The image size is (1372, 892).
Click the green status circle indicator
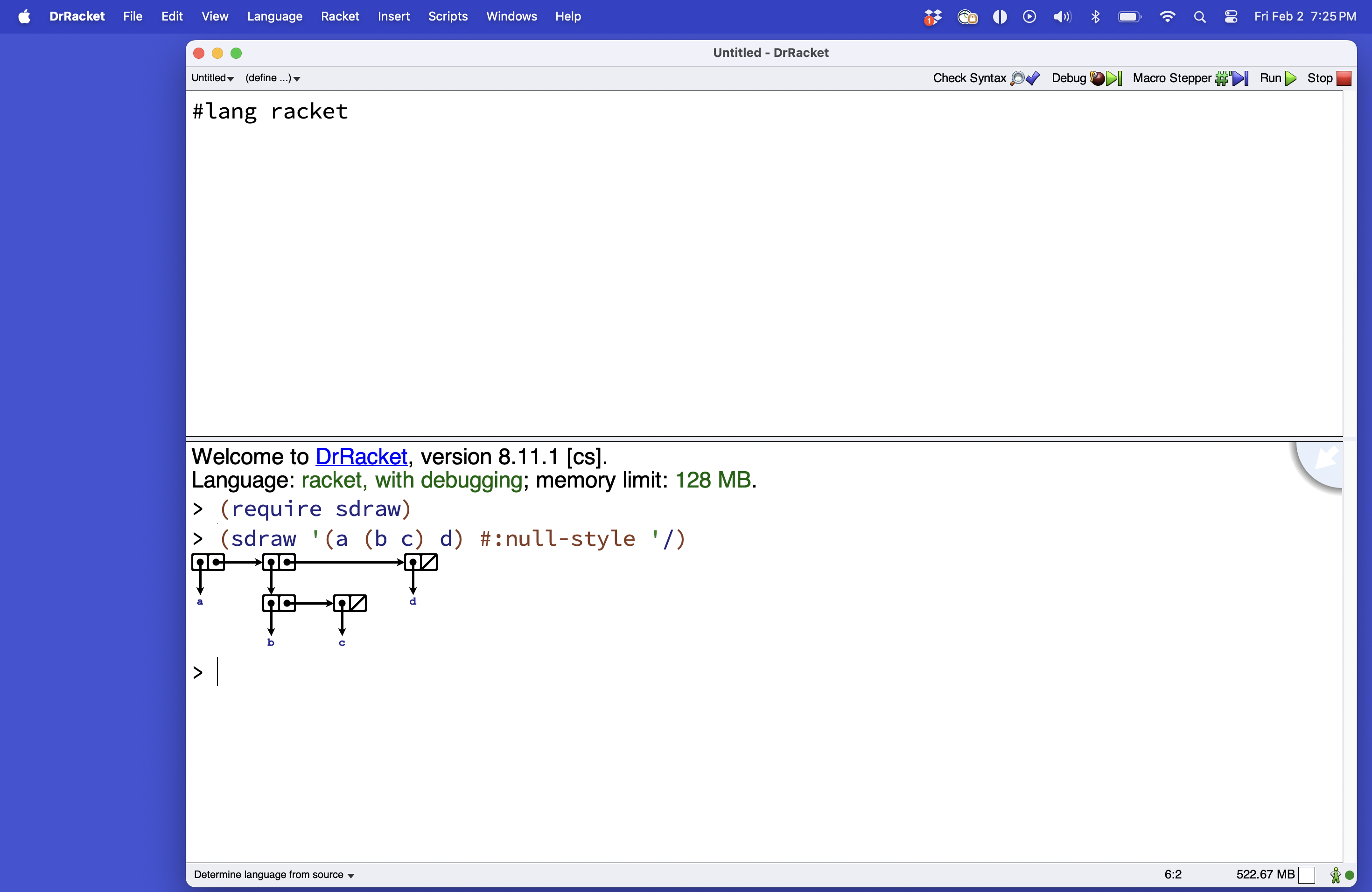pos(1350,875)
